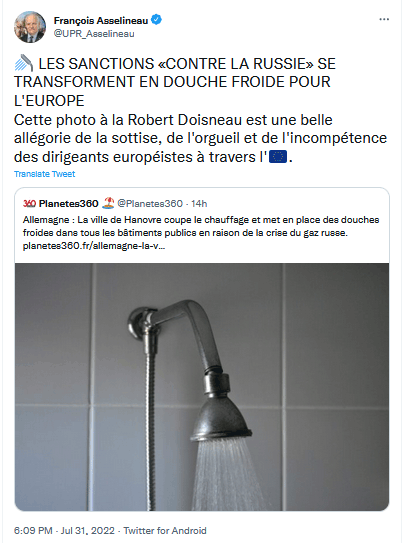Click the Translate Tweet link
The height and width of the screenshot is (543, 402).
(44, 174)
